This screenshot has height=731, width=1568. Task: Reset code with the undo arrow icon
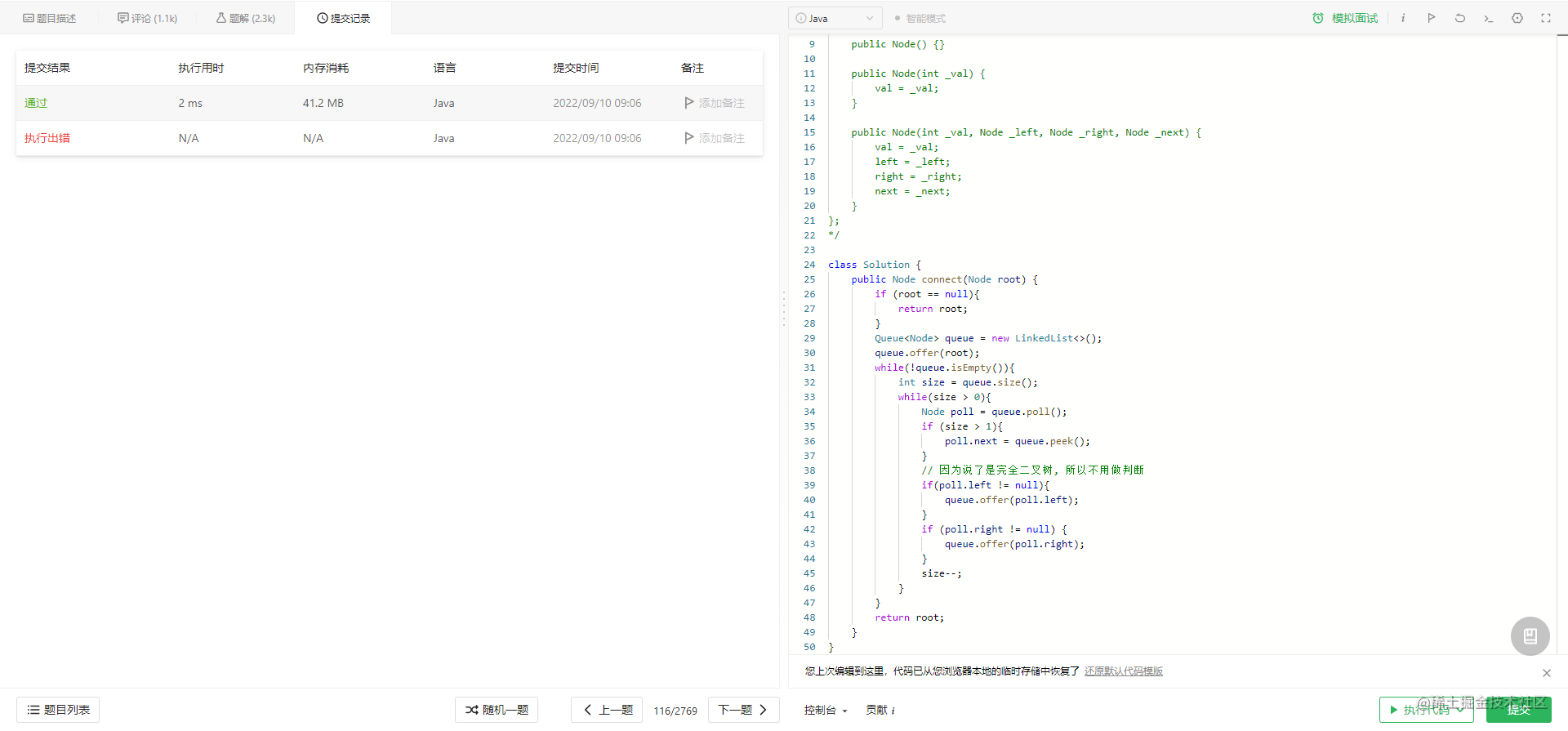point(1460,18)
